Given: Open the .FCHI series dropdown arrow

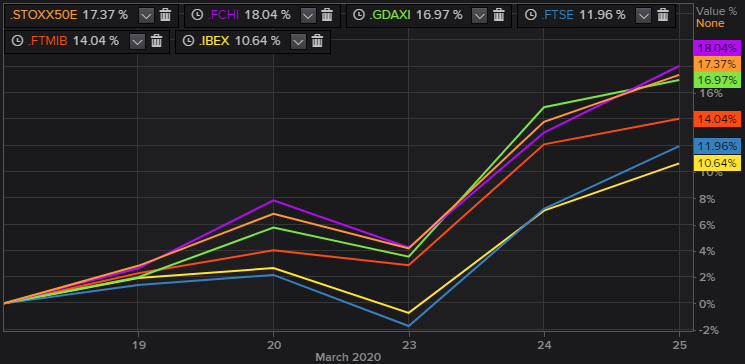Looking at the screenshot, I should click(x=309, y=16).
